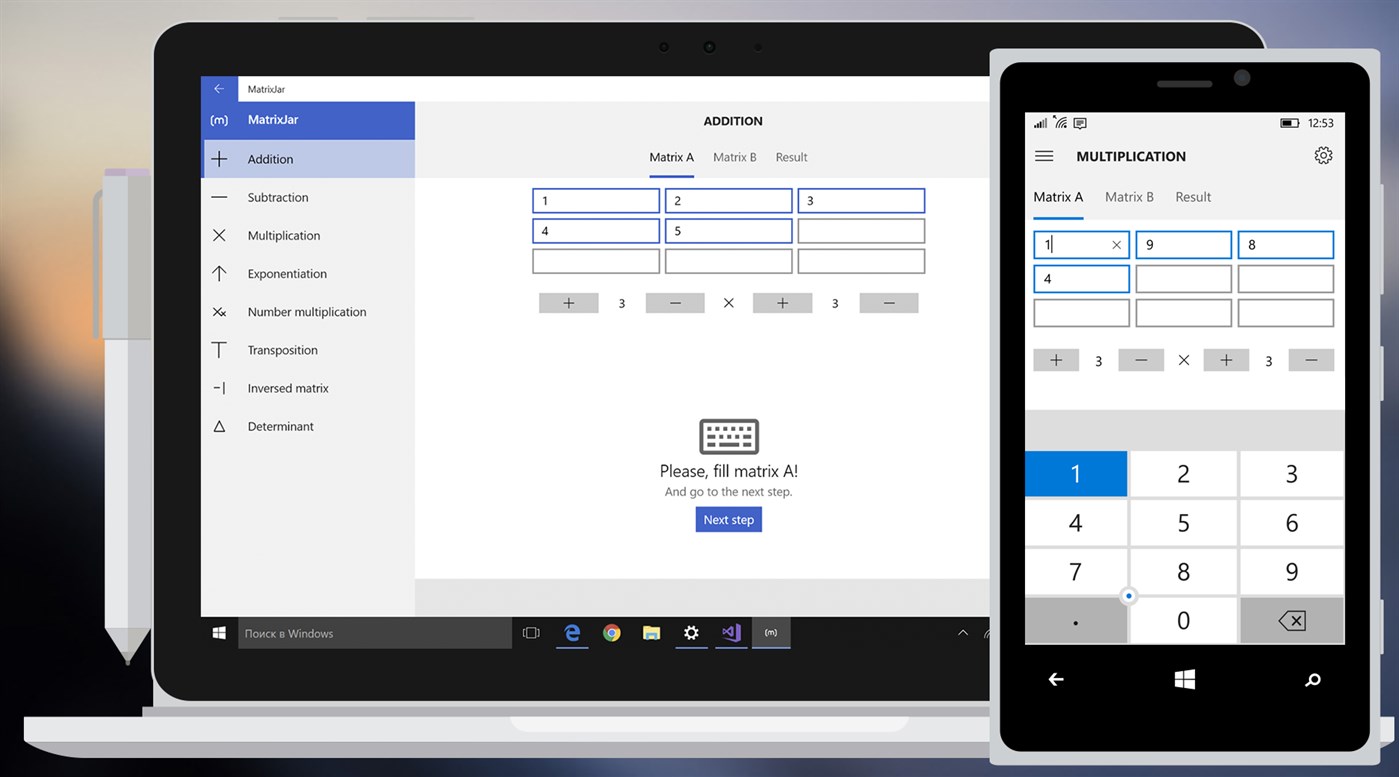This screenshot has height=777, width=1399.
Task: Open the Result tab
Action: (791, 157)
